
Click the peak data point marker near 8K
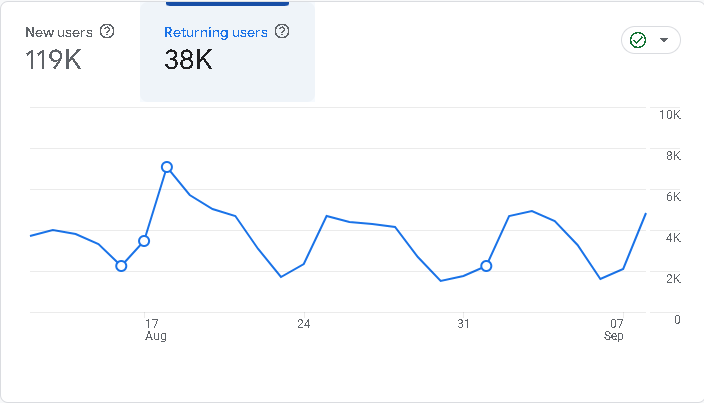click(167, 167)
